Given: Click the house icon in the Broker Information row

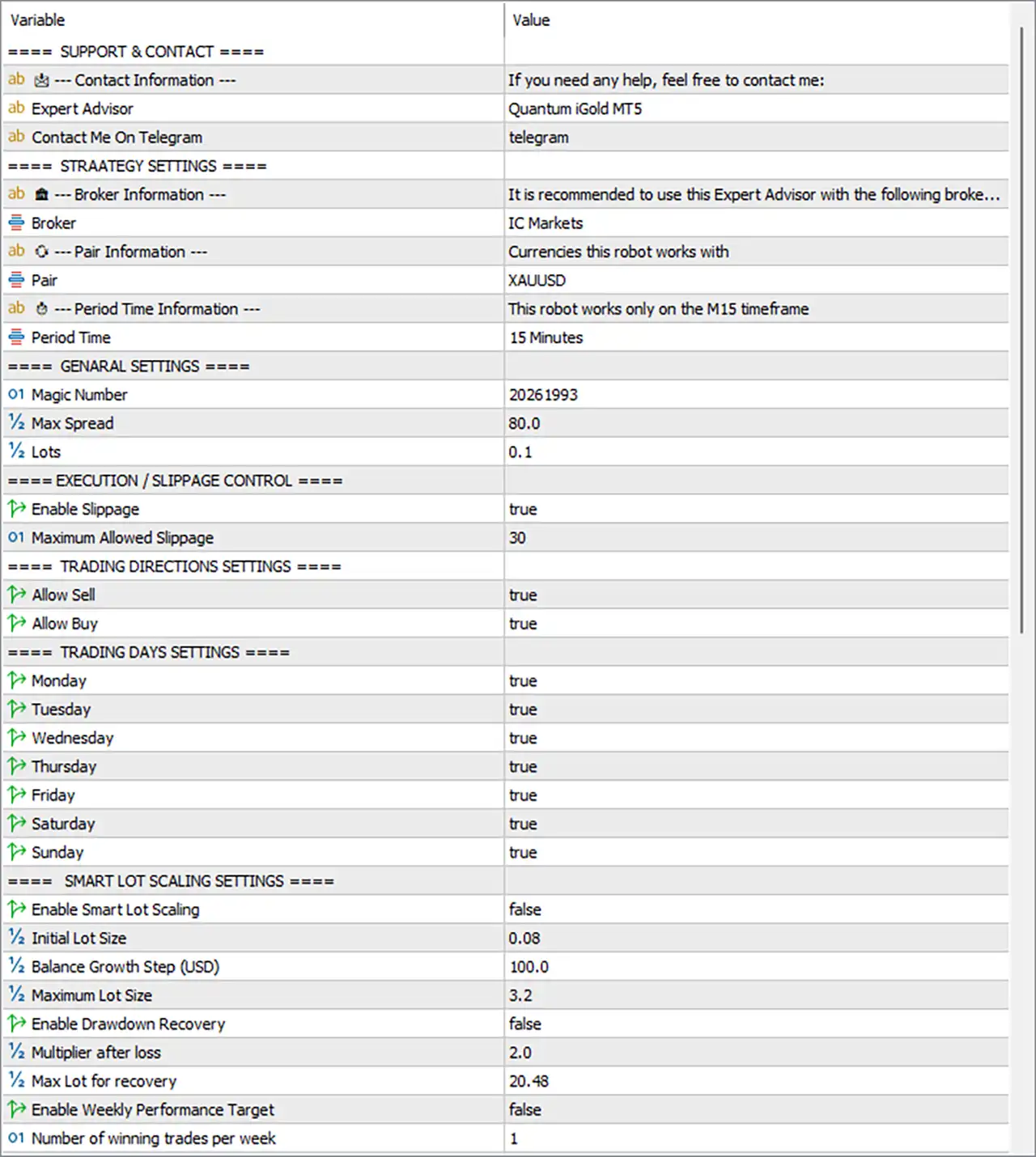Looking at the screenshot, I should click(42, 194).
